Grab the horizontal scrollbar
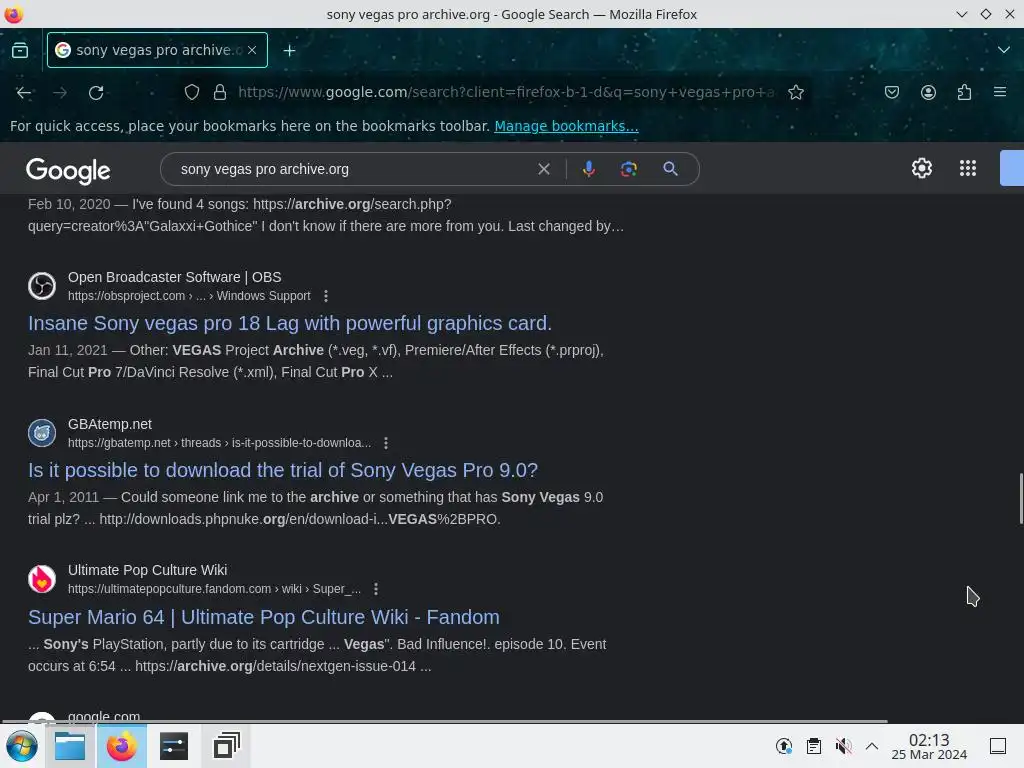1024x768 pixels. tap(444, 722)
